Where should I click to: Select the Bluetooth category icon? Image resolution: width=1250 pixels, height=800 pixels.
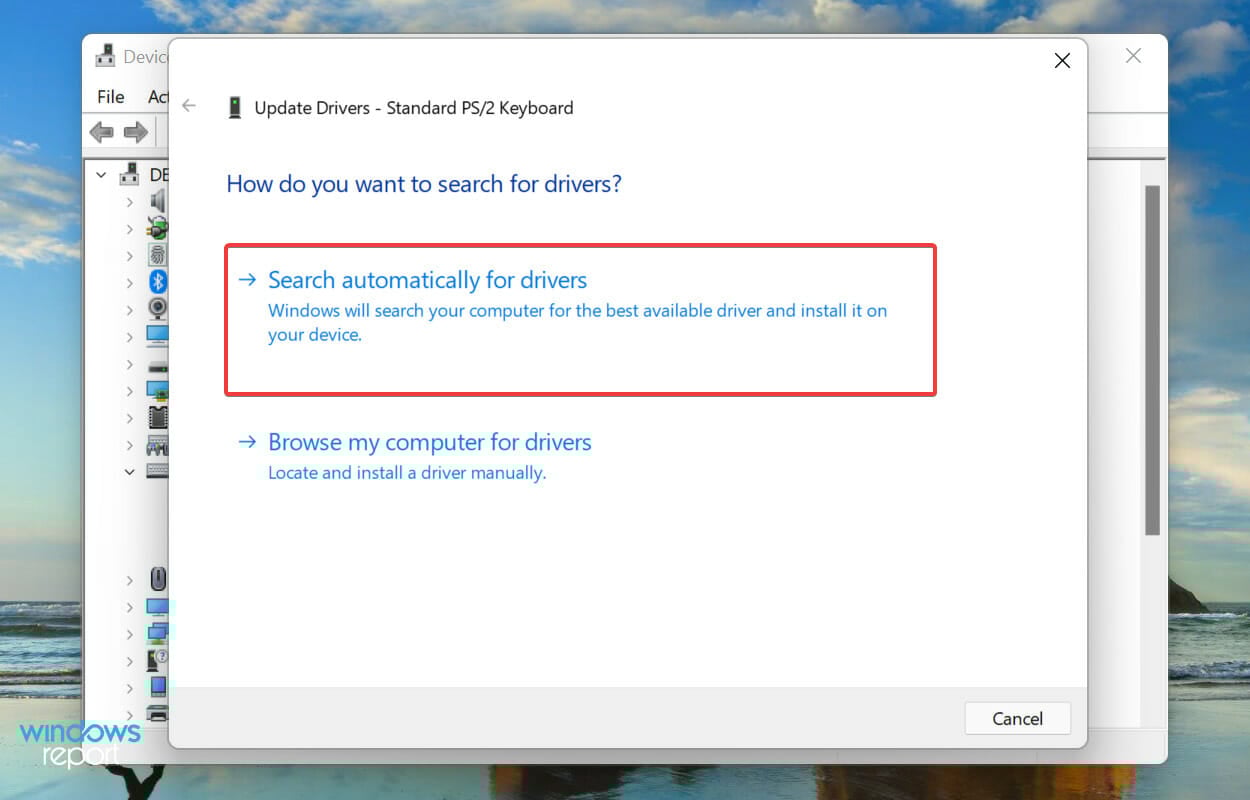(x=158, y=282)
